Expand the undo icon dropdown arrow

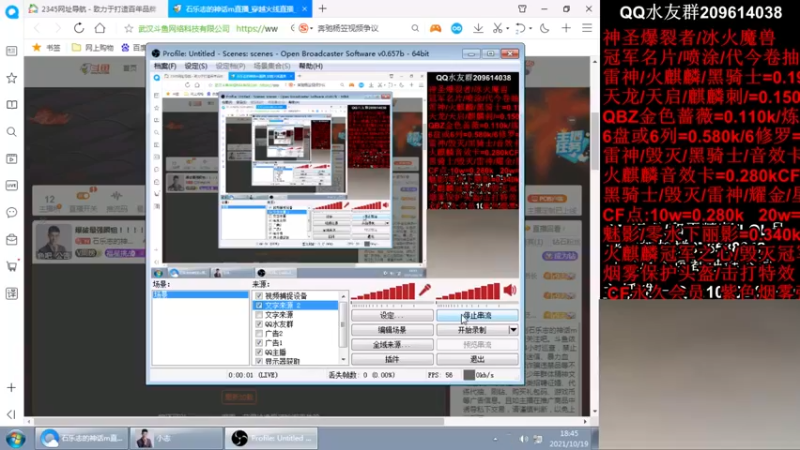[531, 29]
